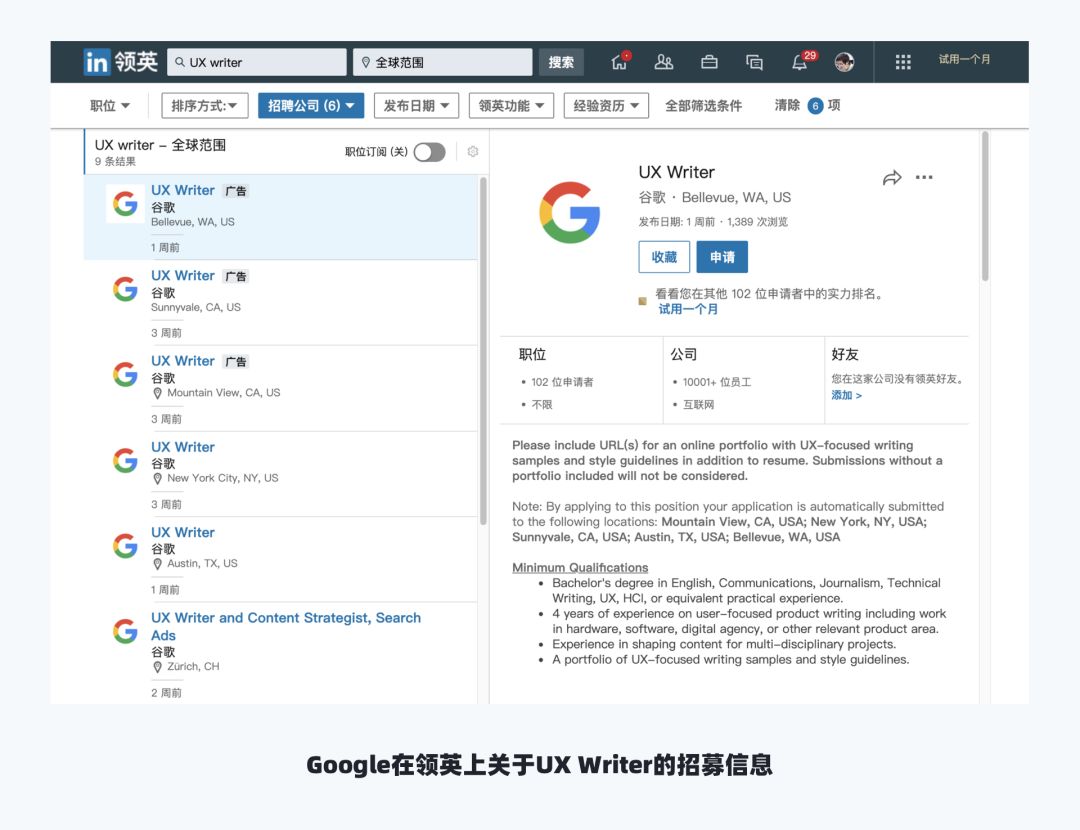Open 全部筛选条件 all filters
1080x830 pixels.
pyautogui.click(x=703, y=106)
